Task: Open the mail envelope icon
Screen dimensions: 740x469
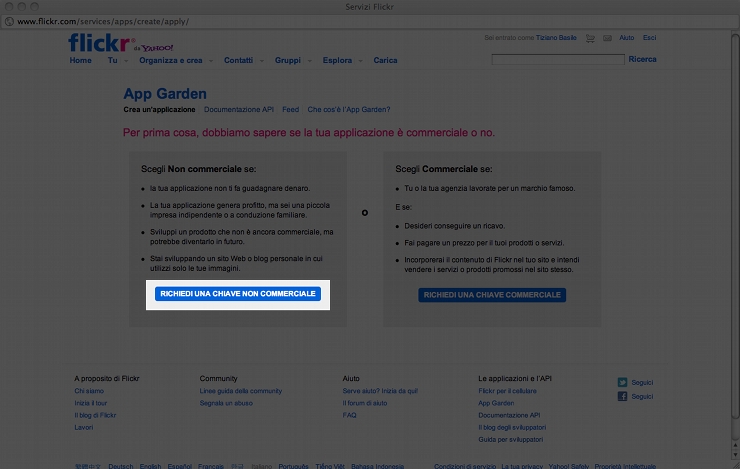Action: [607, 38]
